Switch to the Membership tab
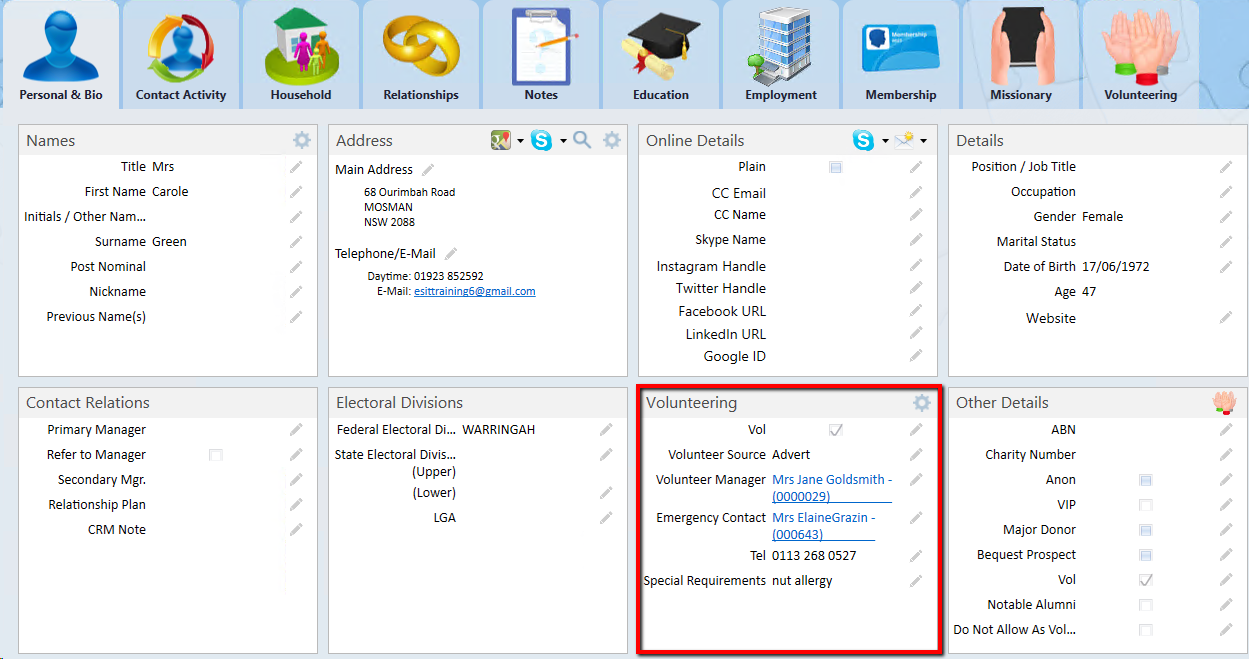The width and height of the screenshot is (1249, 659). coord(900,55)
